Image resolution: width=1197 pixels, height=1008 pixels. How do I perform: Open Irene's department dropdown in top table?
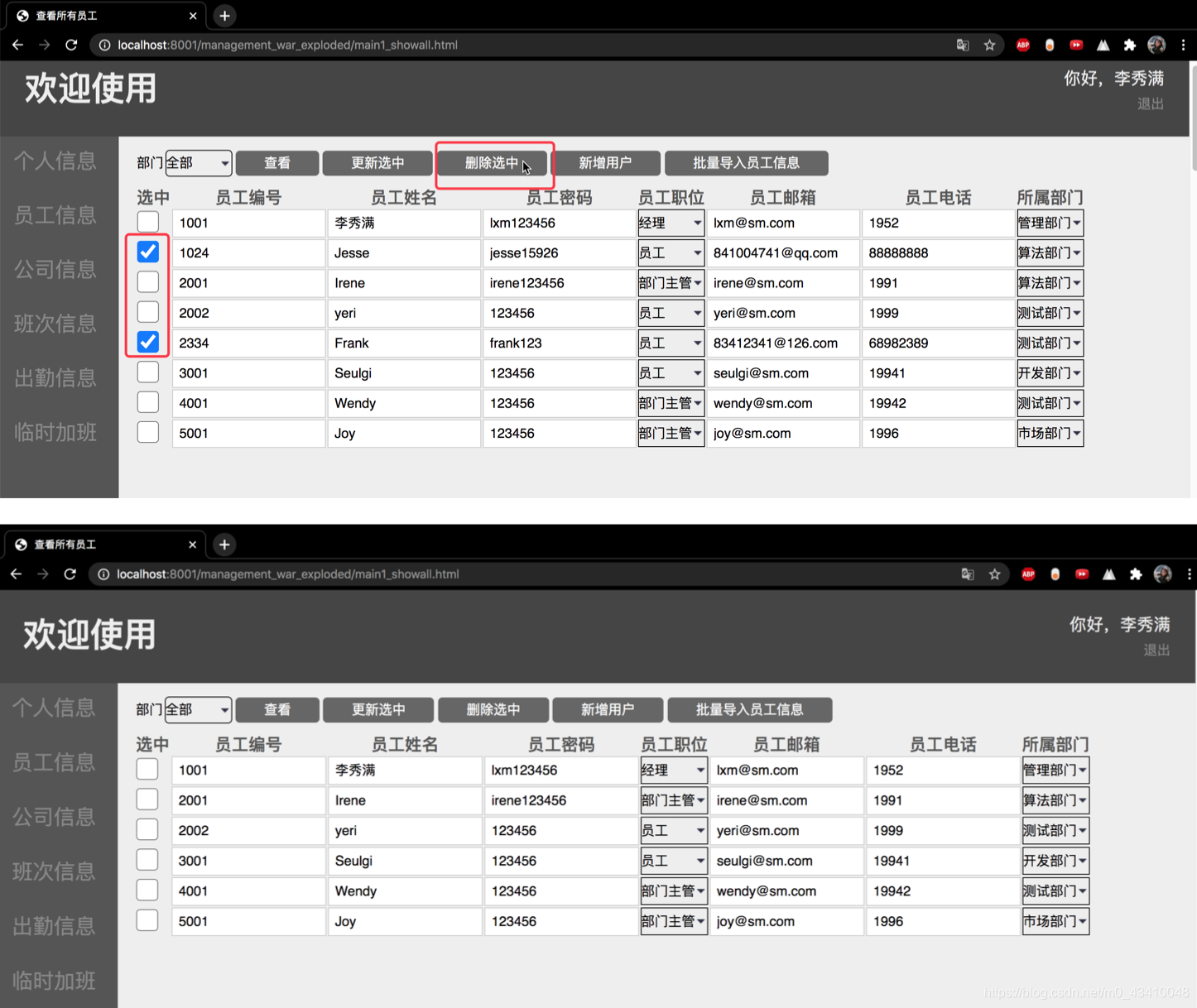pyautogui.click(x=1050, y=283)
